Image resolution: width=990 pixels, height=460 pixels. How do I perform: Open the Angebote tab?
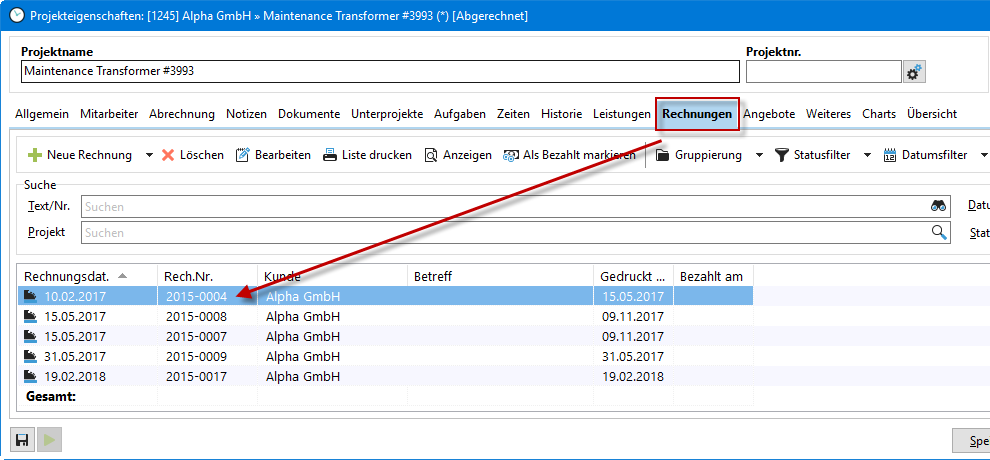point(769,114)
